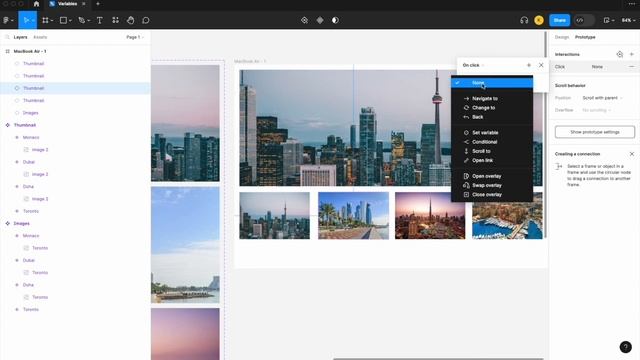Image resolution: width=640 pixels, height=360 pixels.
Task: Click the layers search magnifier icon
Action: [x=7, y=37]
